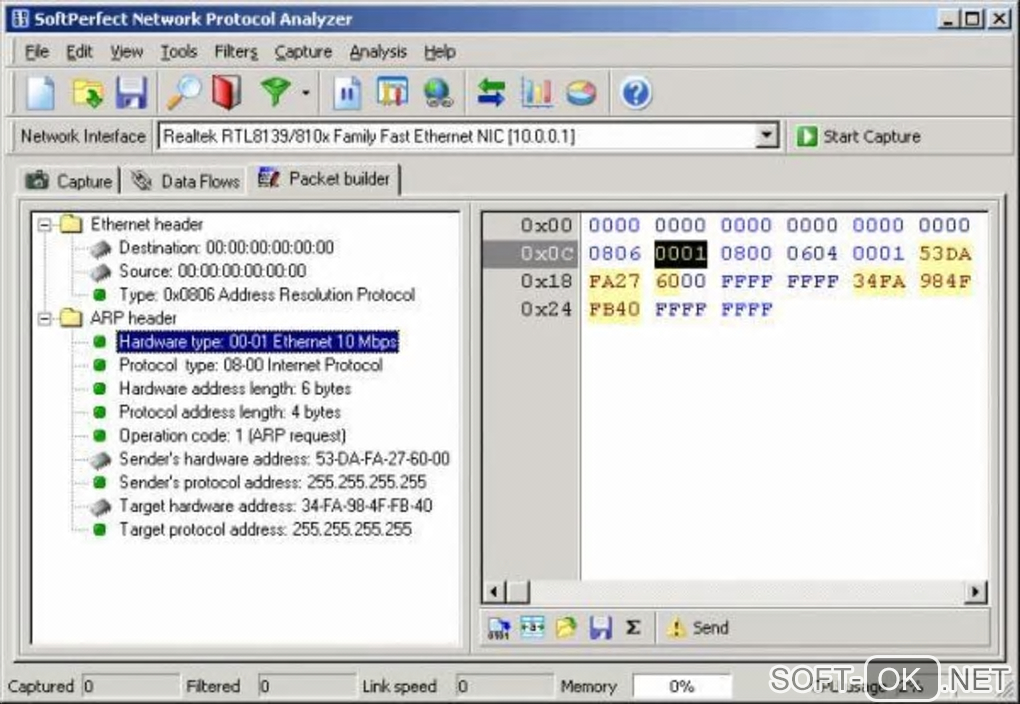
Task: Select Type 0x0806 Address Resolution Protocol row
Action: point(267,295)
